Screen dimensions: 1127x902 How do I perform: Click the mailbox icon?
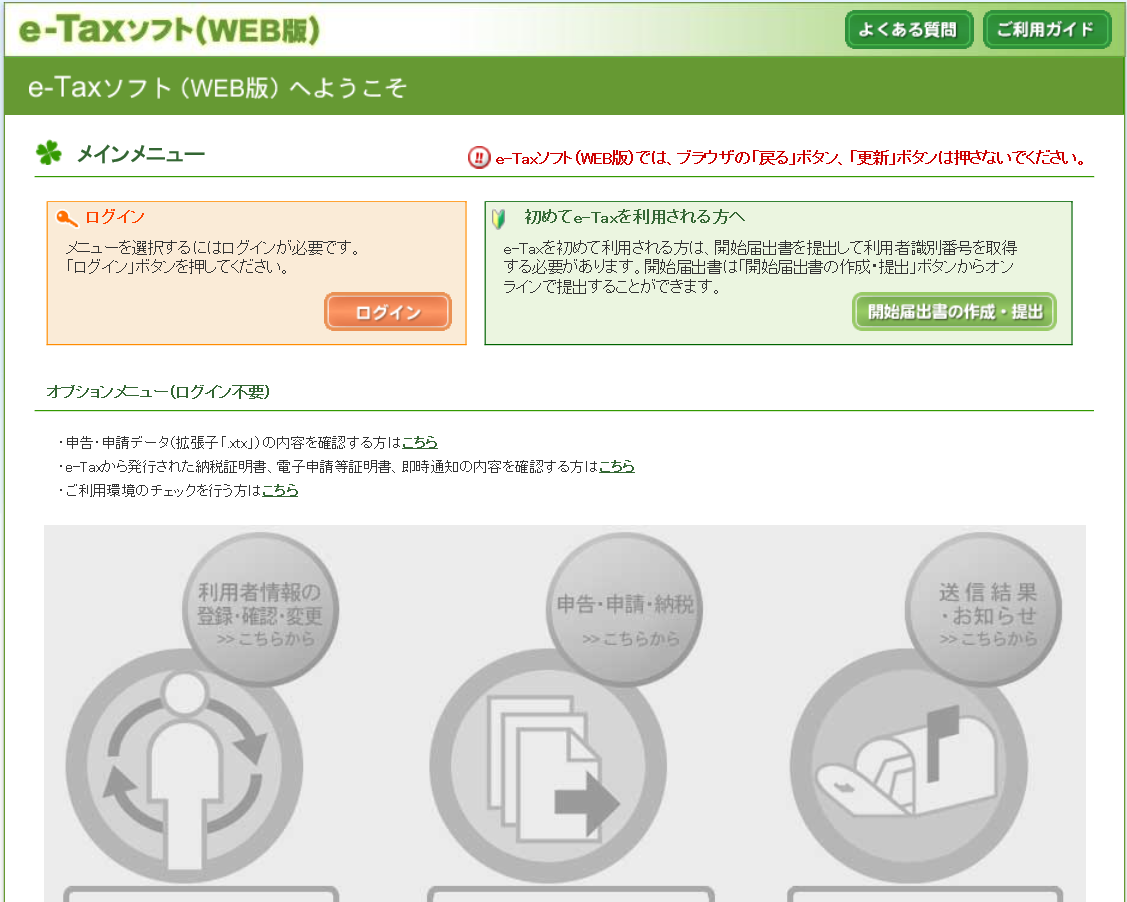click(908, 766)
